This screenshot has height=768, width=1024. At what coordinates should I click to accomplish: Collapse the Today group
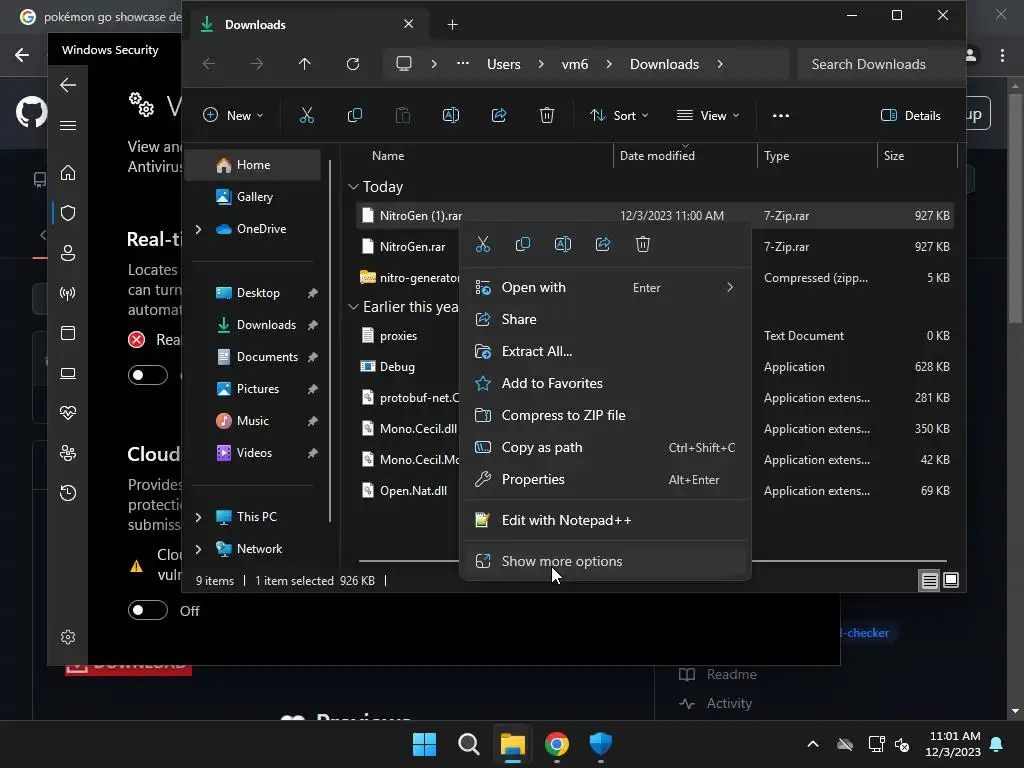(x=353, y=187)
